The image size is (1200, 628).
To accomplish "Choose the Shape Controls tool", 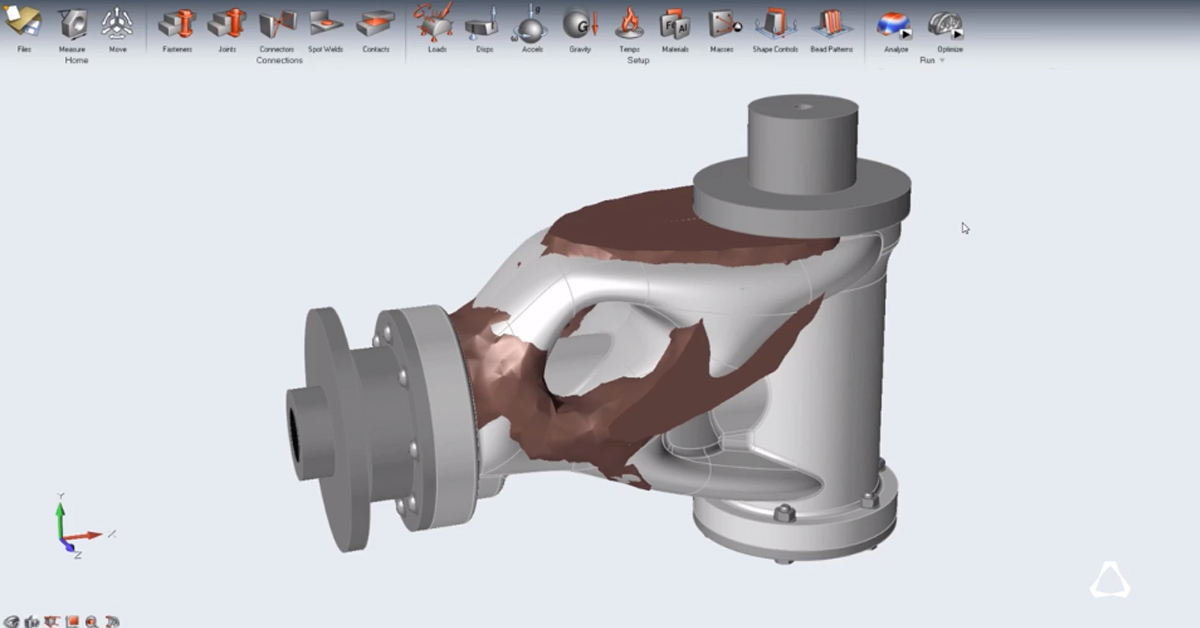I will point(775,26).
